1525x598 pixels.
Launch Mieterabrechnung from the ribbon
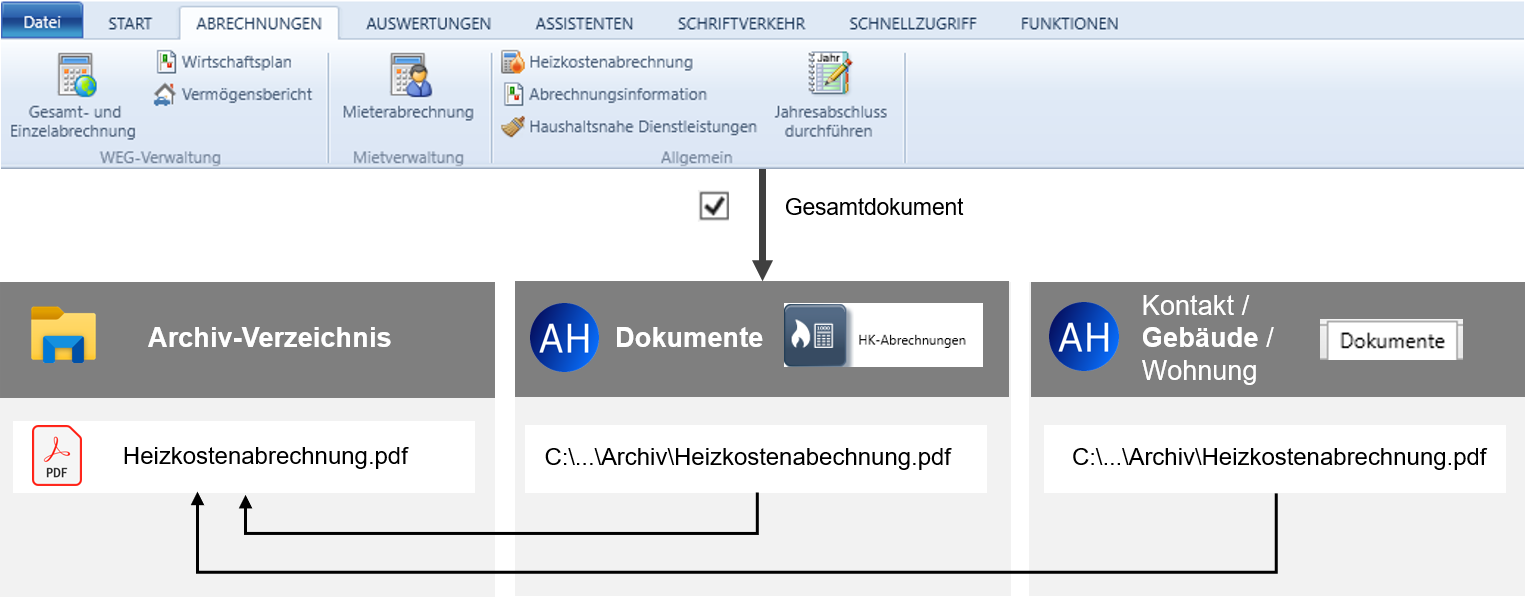pos(409,76)
